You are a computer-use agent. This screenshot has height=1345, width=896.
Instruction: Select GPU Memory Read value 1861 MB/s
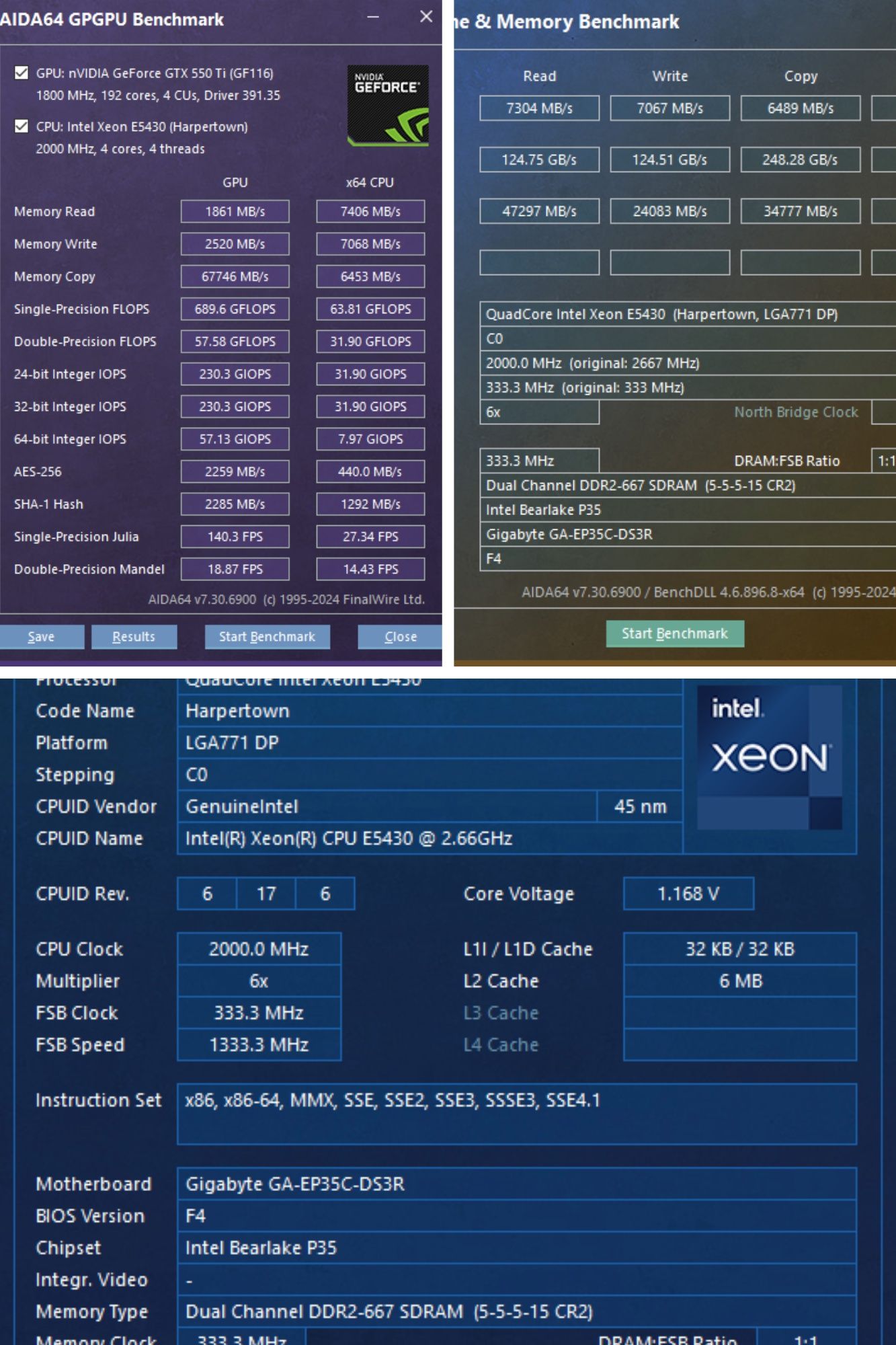pyautogui.click(x=235, y=211)
